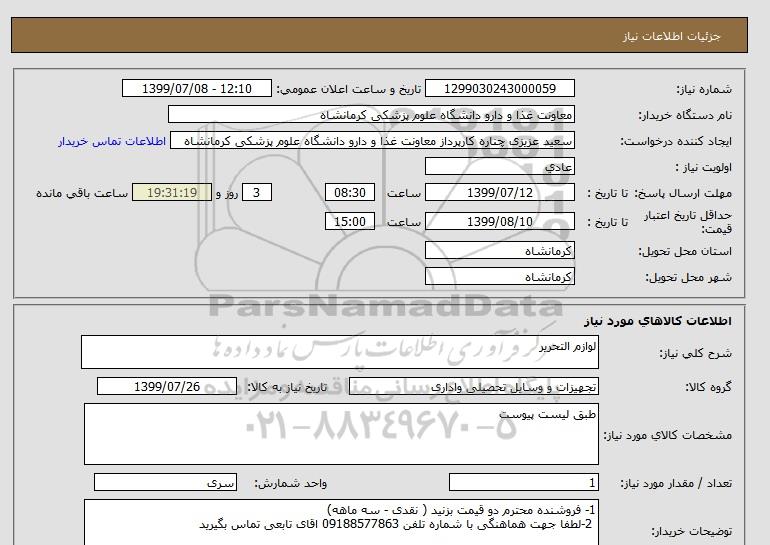Click the label تاریخ نیاز به کالا
This screenshot has width=770, height=545.
pyautogui.click(x=287, y=387)
